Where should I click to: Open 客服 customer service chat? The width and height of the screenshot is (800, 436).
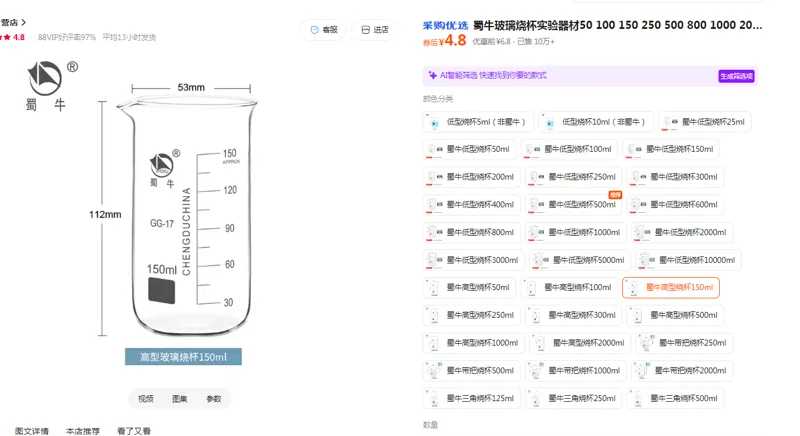pos(324,30)
